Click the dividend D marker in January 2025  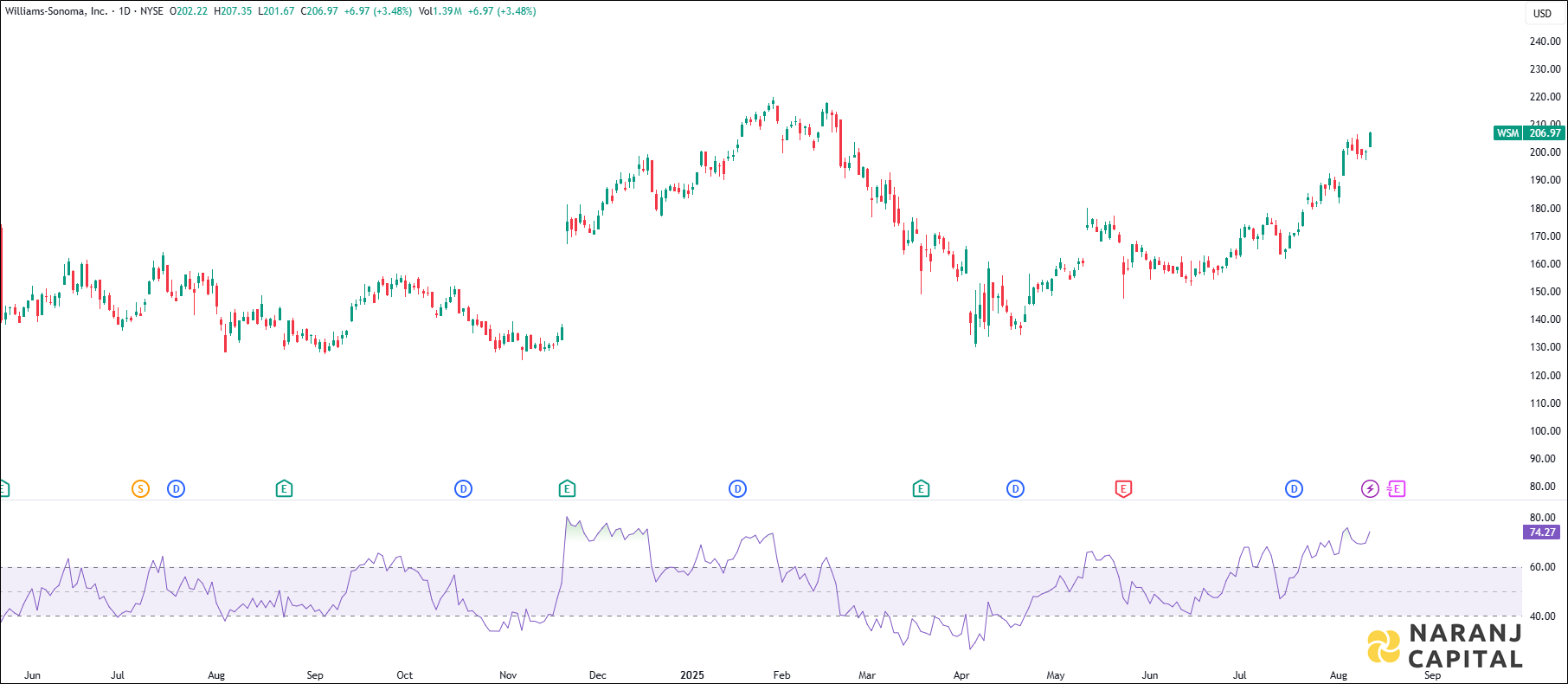pyautogui.click(x=737, y=489)
